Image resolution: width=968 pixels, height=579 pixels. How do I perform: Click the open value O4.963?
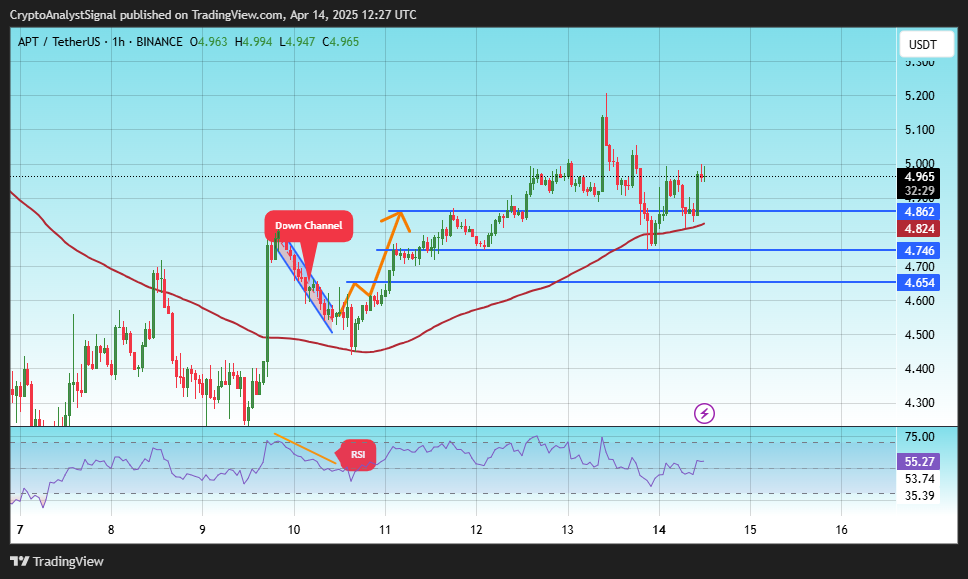pos(208,42)
